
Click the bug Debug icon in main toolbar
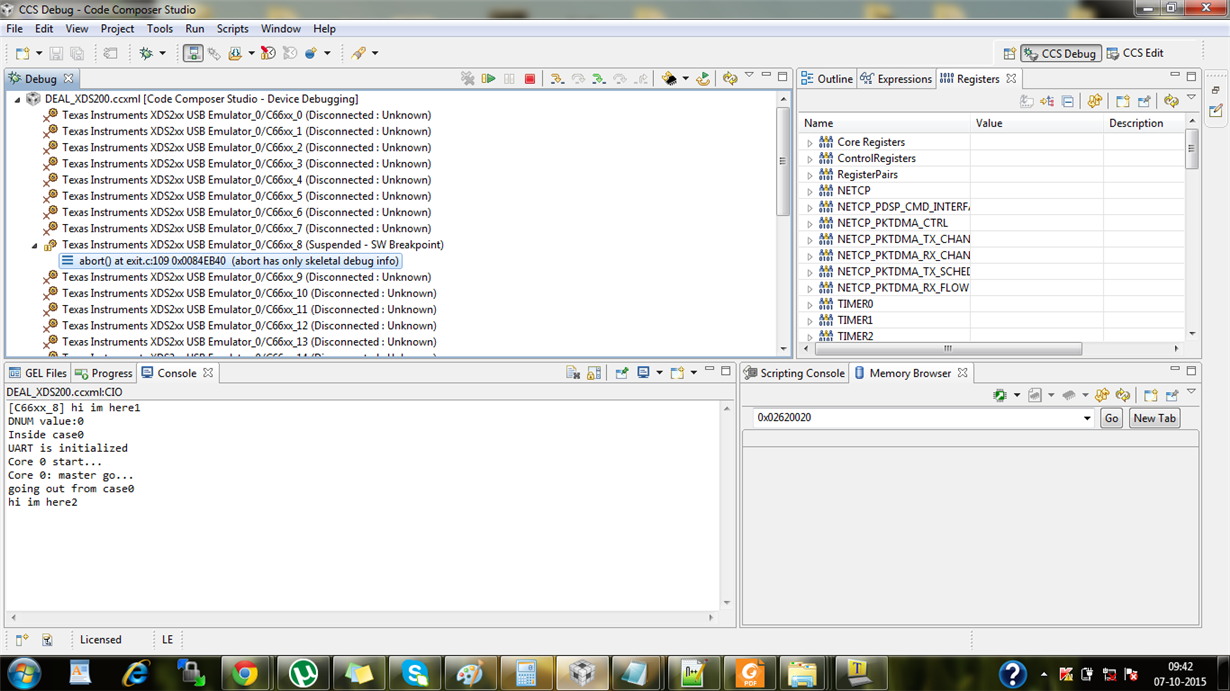pyautogui.click(x=147, y=53)
